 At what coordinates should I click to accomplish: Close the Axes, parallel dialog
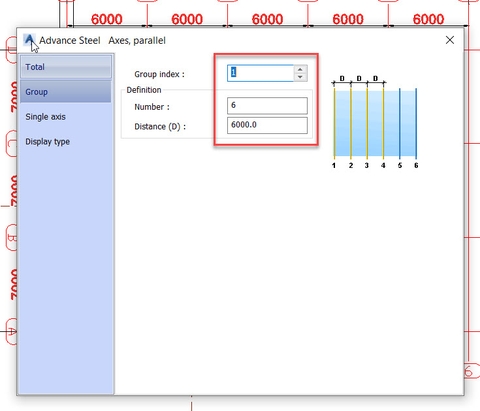point(450,40)
